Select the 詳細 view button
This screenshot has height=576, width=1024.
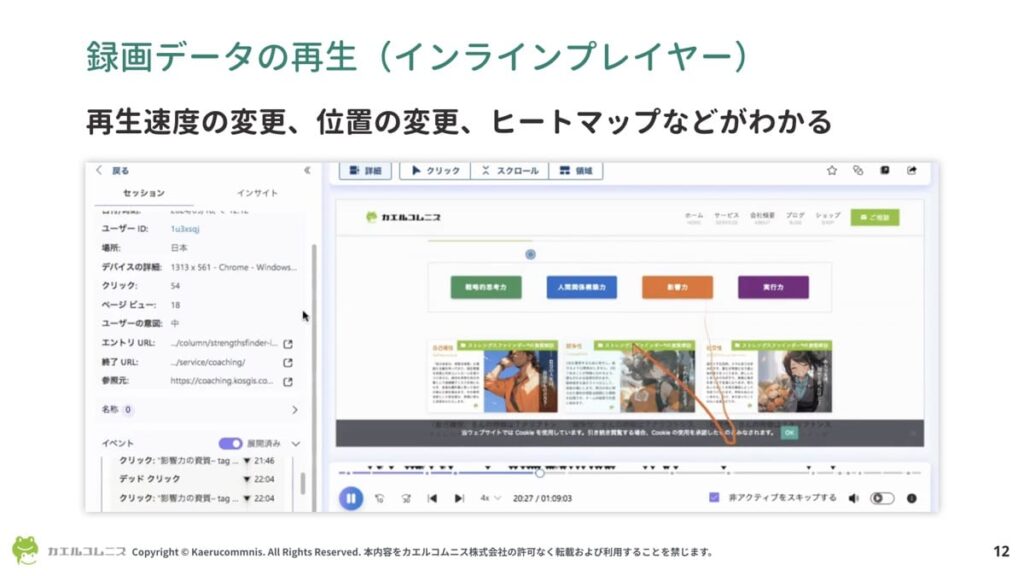pyautogui.click(x=365, y=170)
